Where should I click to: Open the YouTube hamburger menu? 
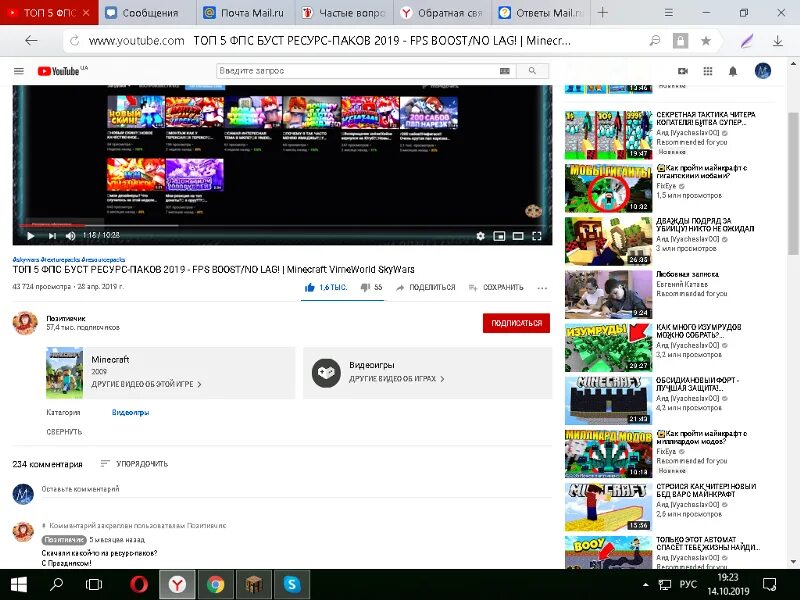click(19, 71)
